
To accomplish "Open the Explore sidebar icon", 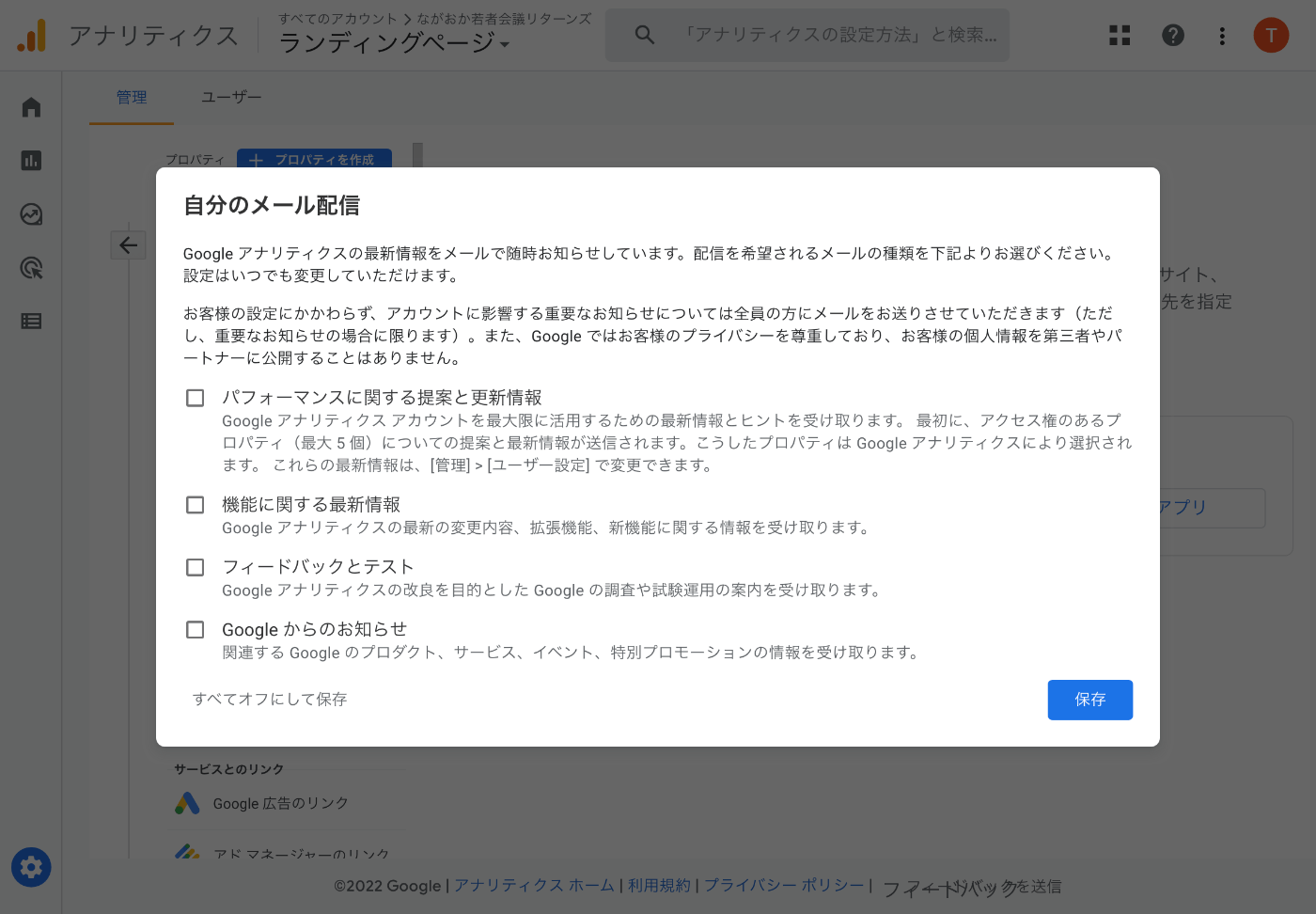I will coord(31,214).
